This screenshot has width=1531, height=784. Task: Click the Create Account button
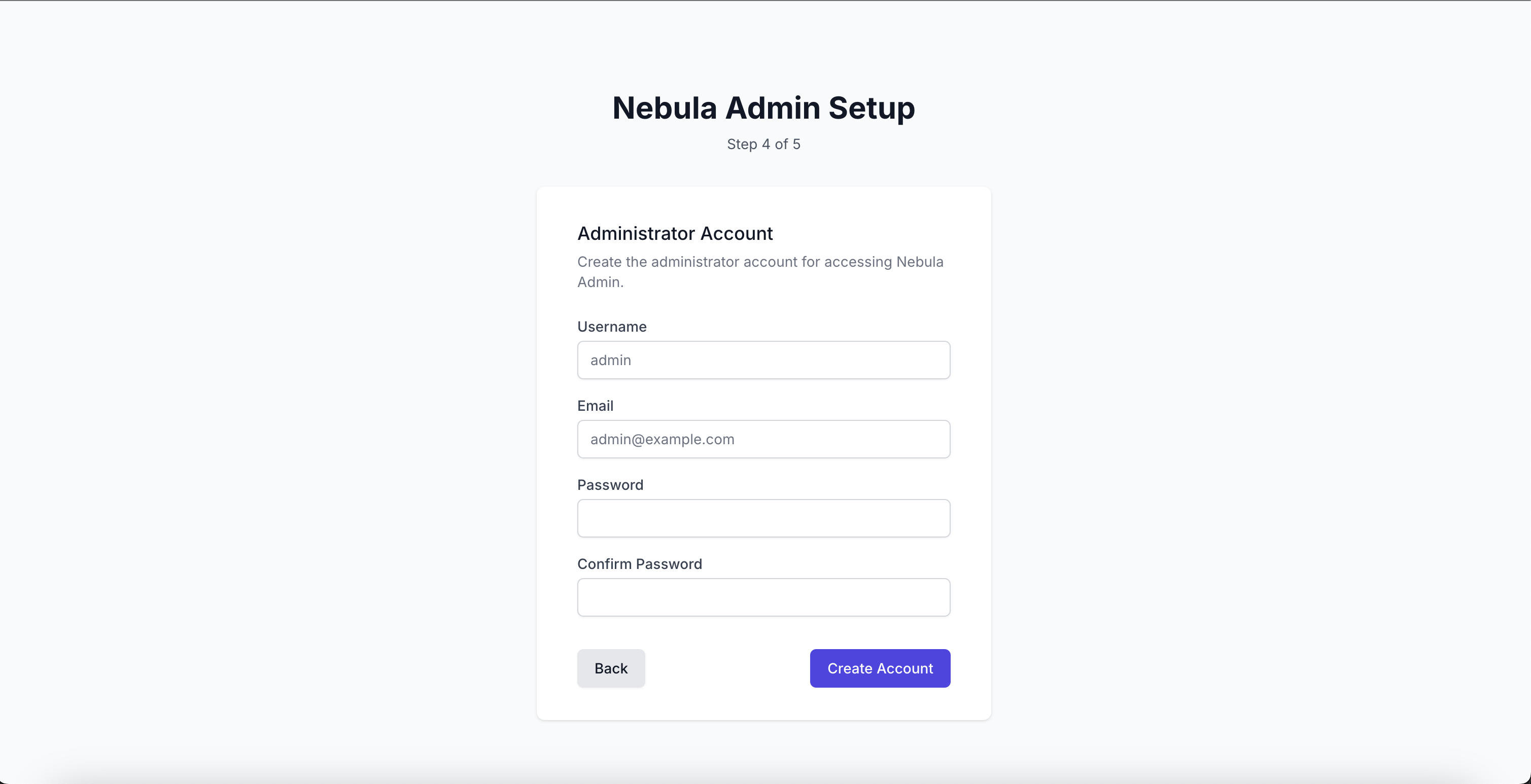click(x=880, y=668)
